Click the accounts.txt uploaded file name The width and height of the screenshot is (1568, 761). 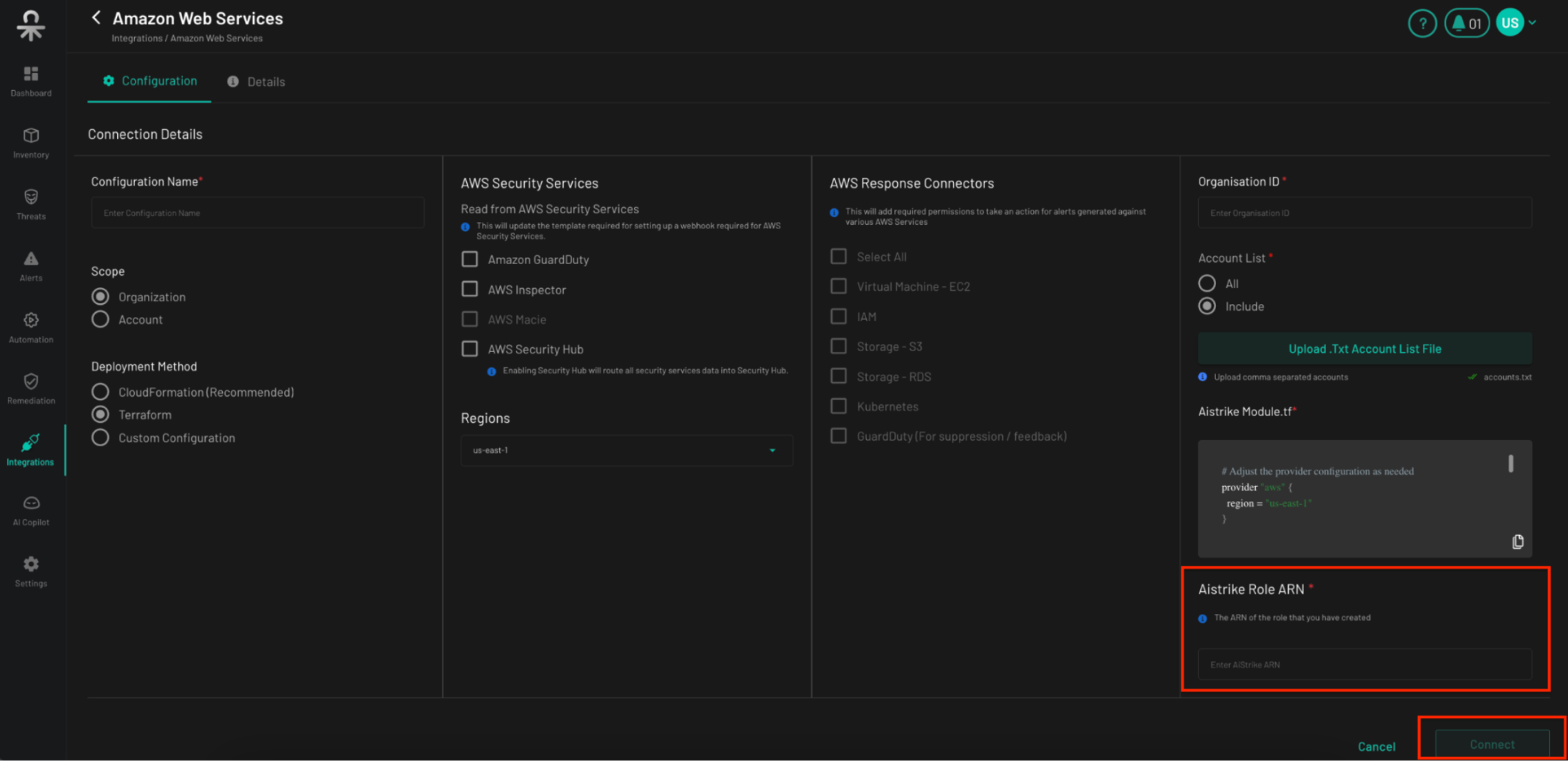coord(1507,377)
